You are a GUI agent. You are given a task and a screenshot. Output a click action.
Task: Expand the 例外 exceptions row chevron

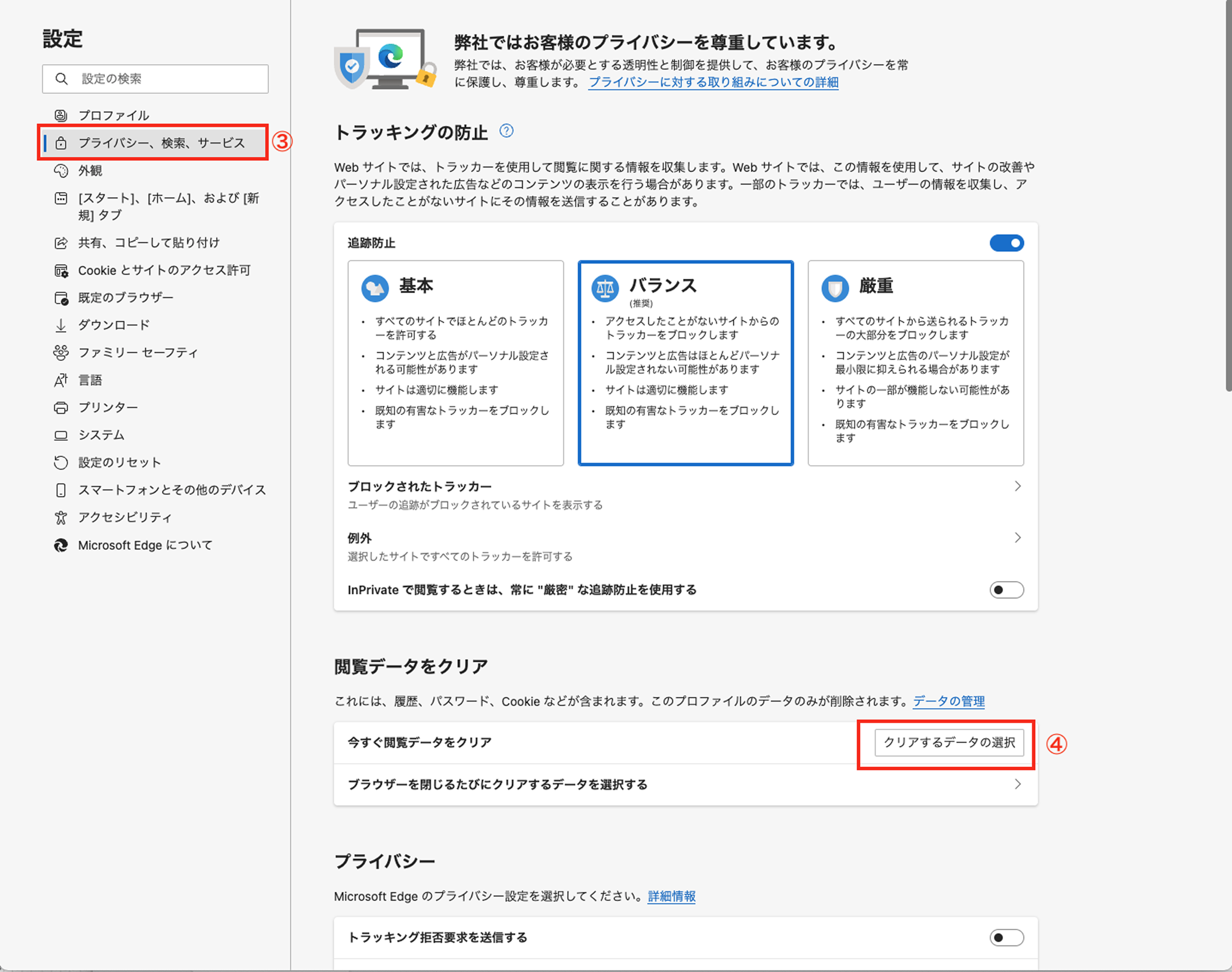tap(1017, 538)
